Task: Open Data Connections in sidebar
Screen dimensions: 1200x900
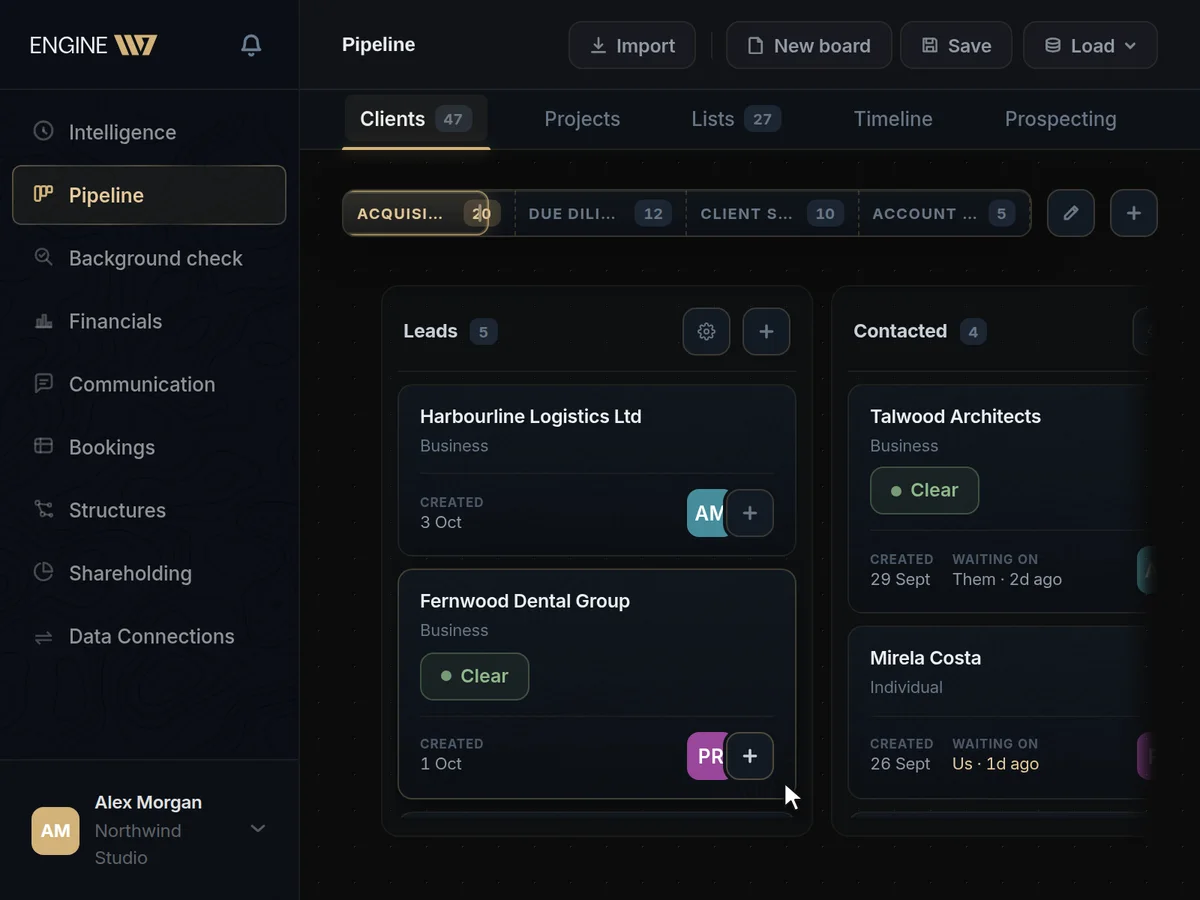Action: point(149,636)
